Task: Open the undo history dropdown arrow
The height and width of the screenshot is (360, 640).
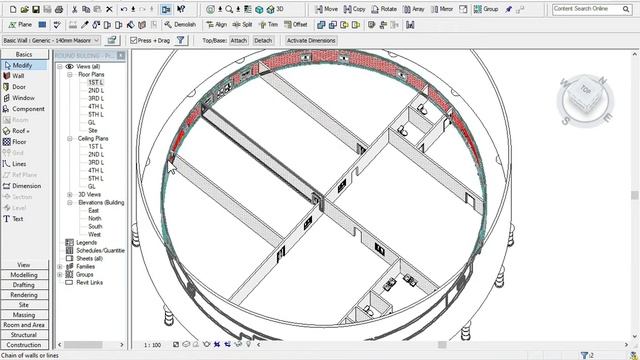Action: point(133,9)
